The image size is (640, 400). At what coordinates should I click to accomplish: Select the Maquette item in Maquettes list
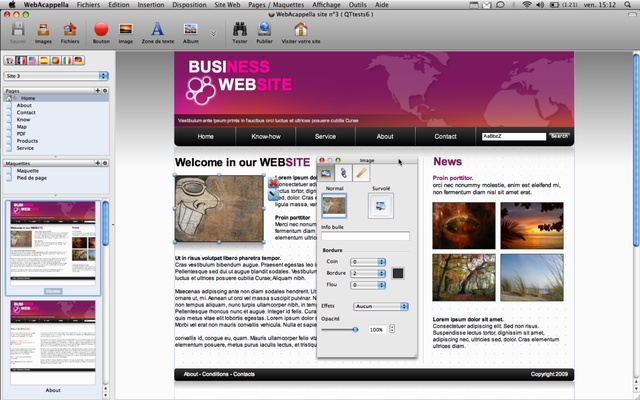pos(56,171)
